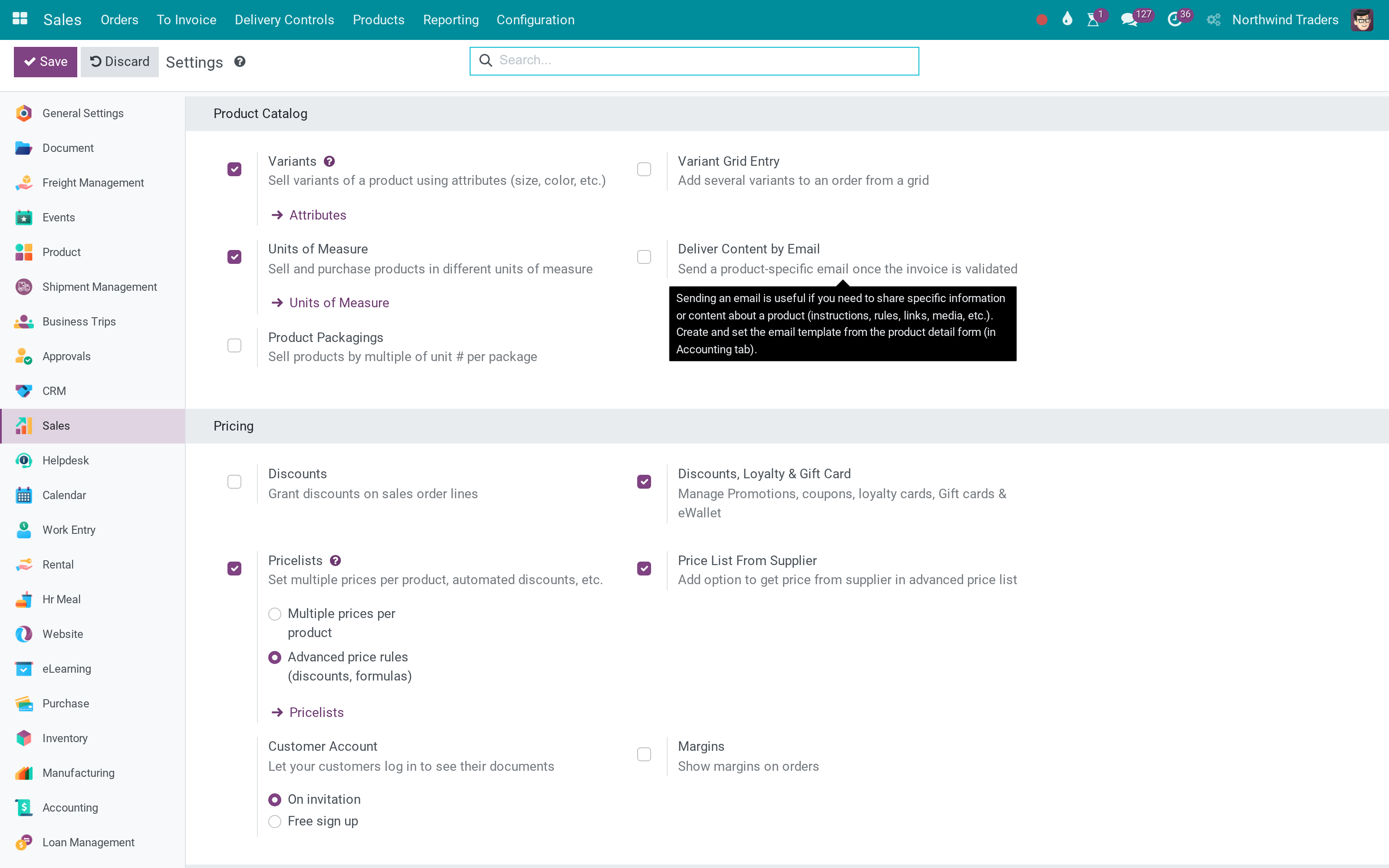Open CRM settings section
1389x868 pixels.
(x=92, y=391)
